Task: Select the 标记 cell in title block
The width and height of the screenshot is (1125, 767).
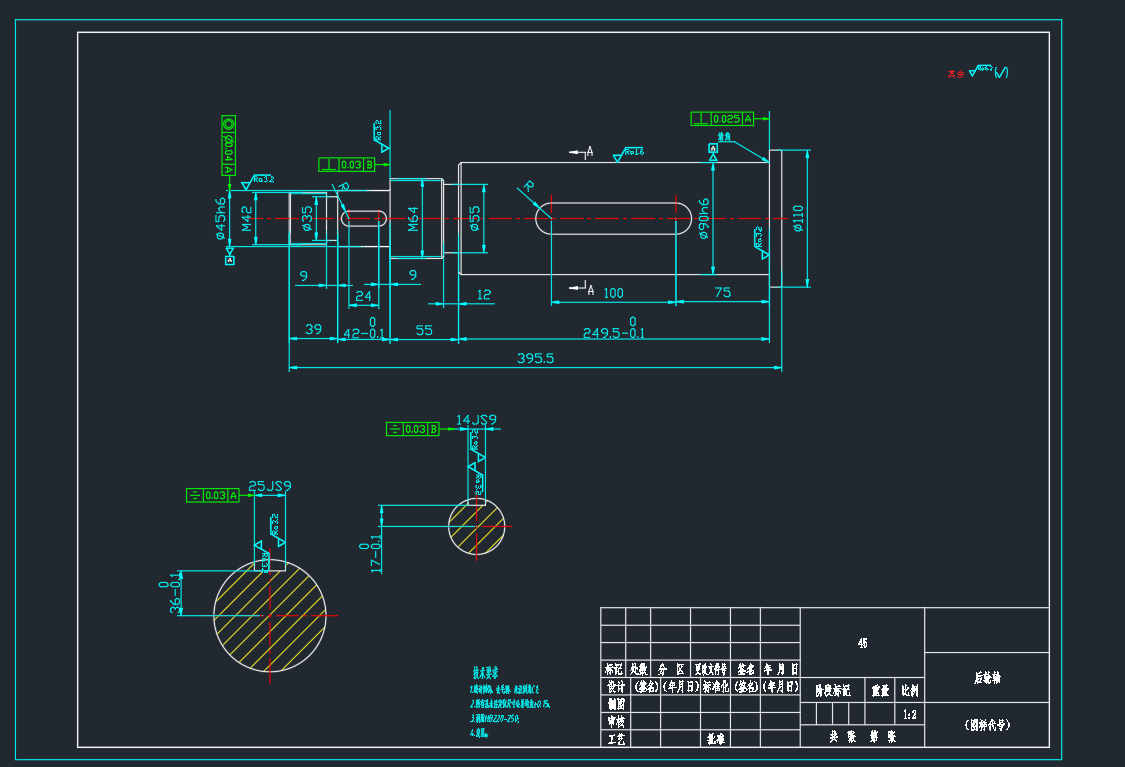Action: click(x=613, y=669)
